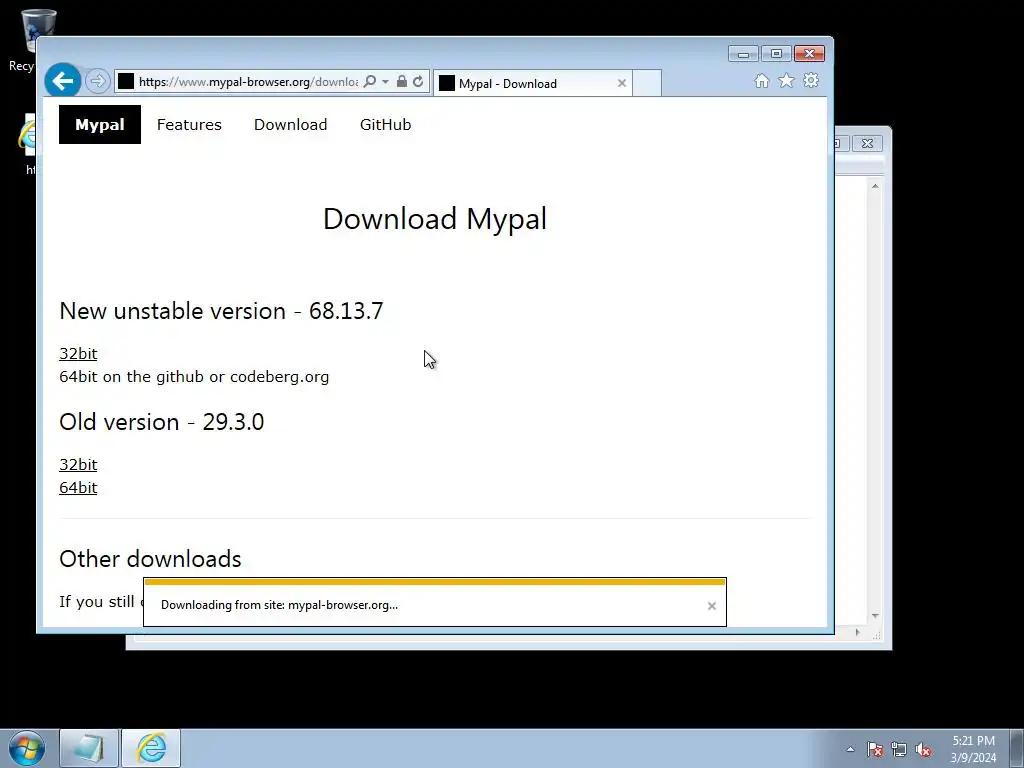Close the background window behind browser
The width and height of the screenshot is (1024, 768).
click(867, 143)
